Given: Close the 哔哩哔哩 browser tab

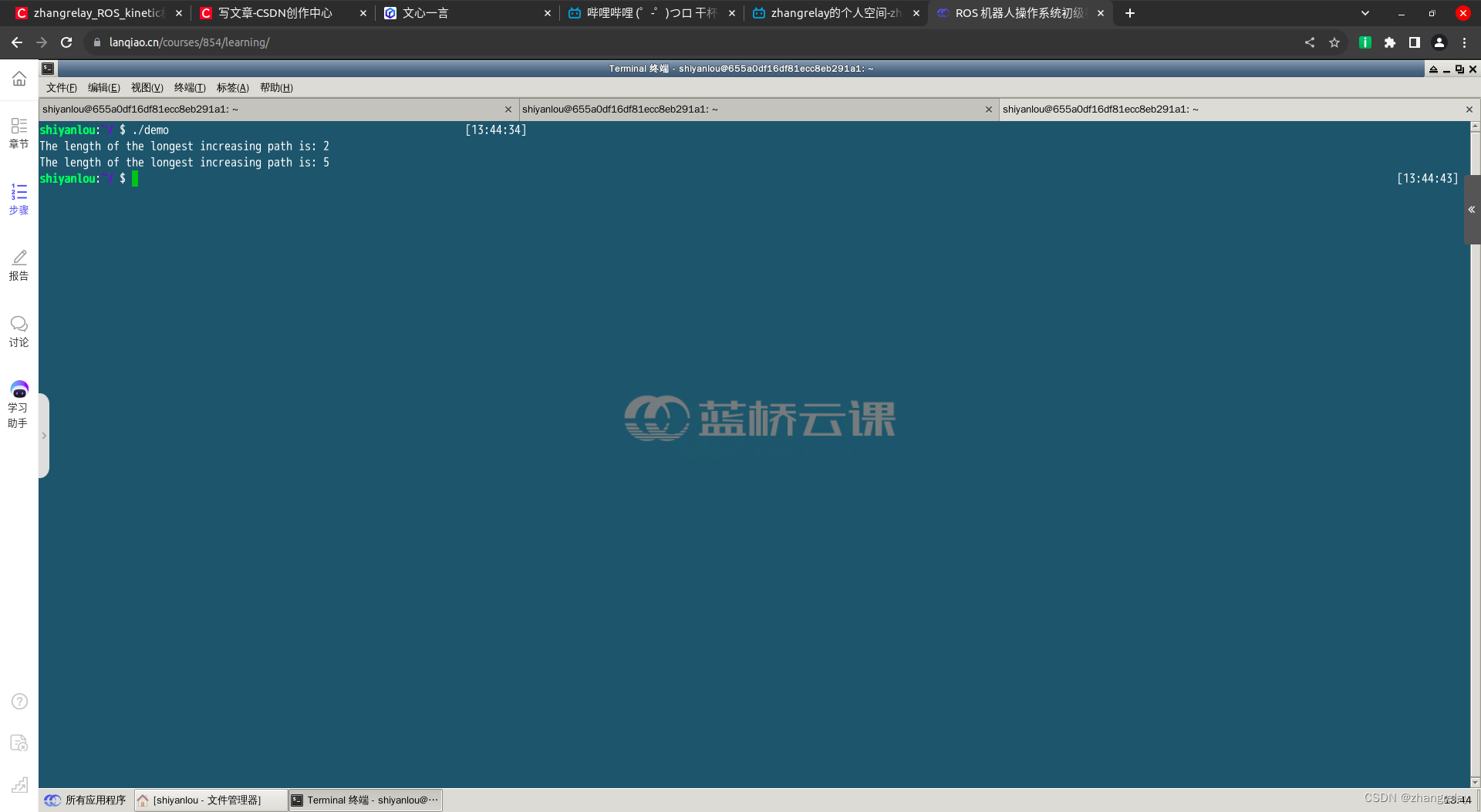Looking at the screenshot, I should (x=732, y=13).
